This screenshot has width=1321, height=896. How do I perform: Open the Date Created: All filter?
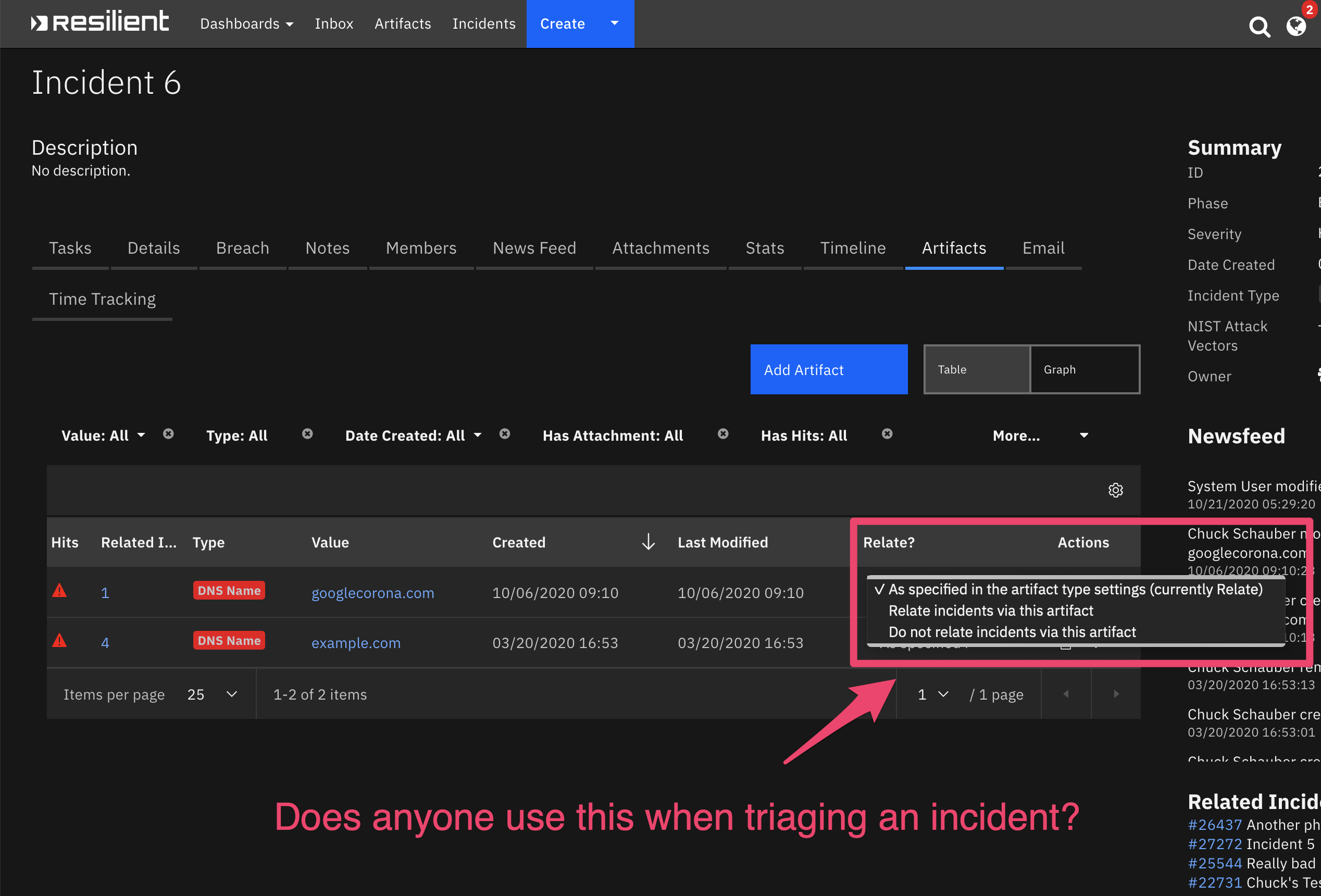tap(414, 435)
